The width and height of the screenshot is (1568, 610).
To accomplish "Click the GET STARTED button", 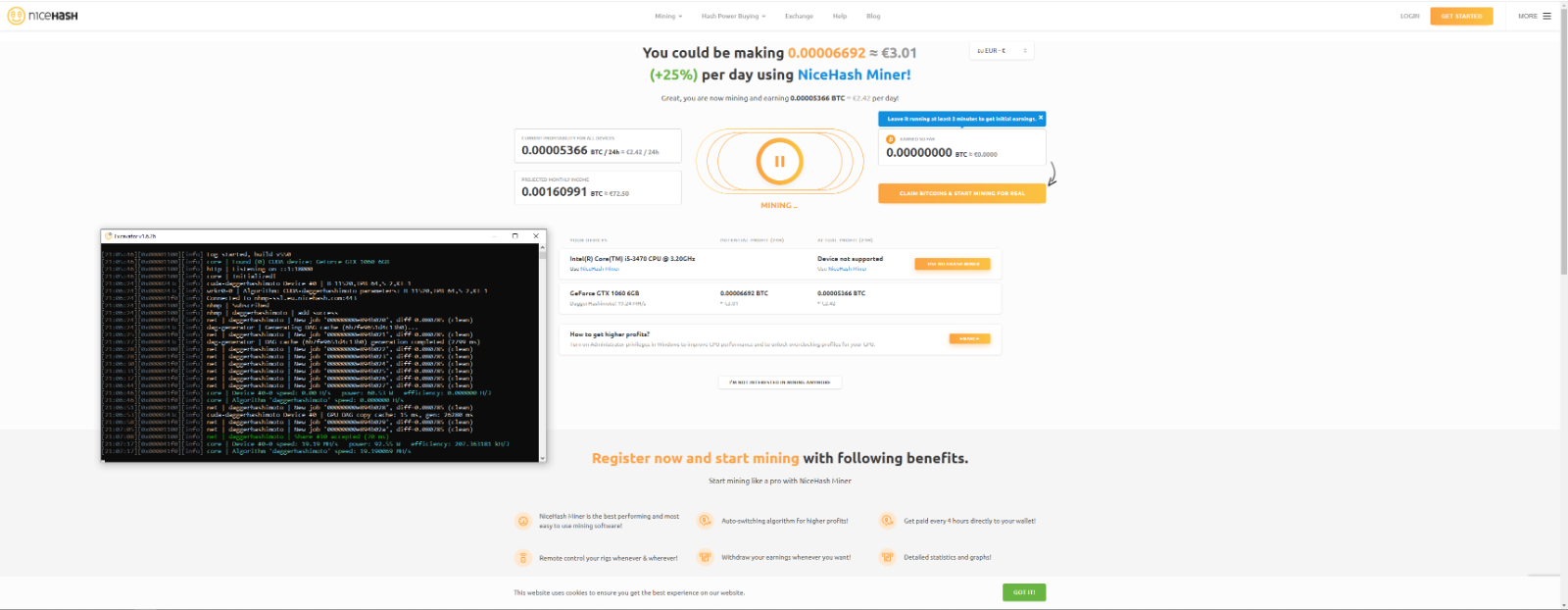I will (1461, 16).
